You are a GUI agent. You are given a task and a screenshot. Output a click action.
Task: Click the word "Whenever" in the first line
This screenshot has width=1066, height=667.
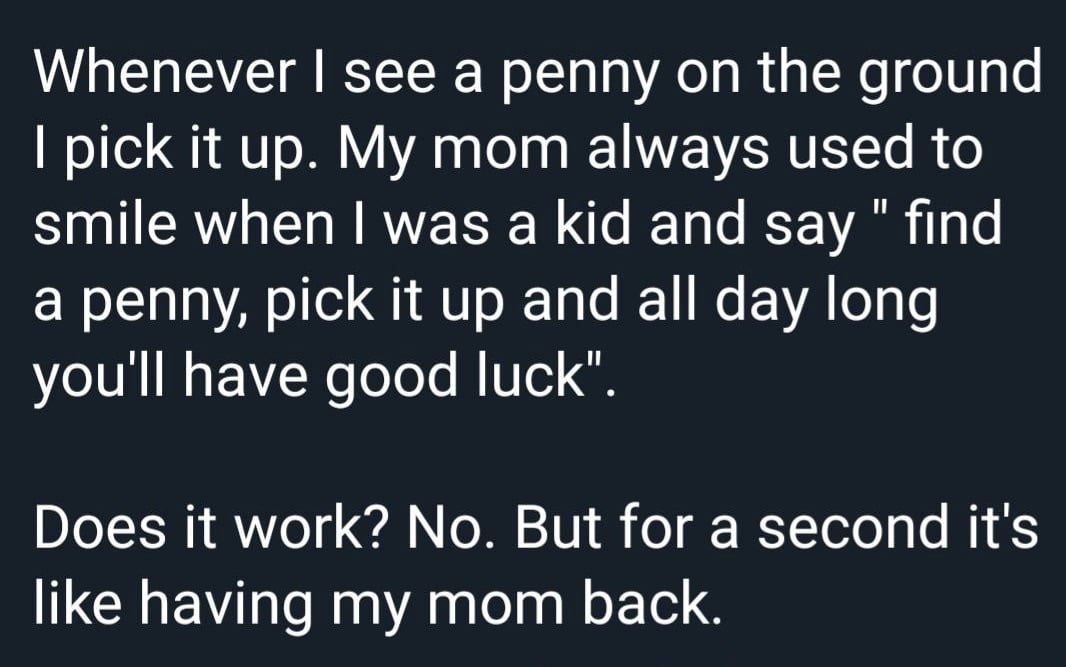click(x=165, y=72)
